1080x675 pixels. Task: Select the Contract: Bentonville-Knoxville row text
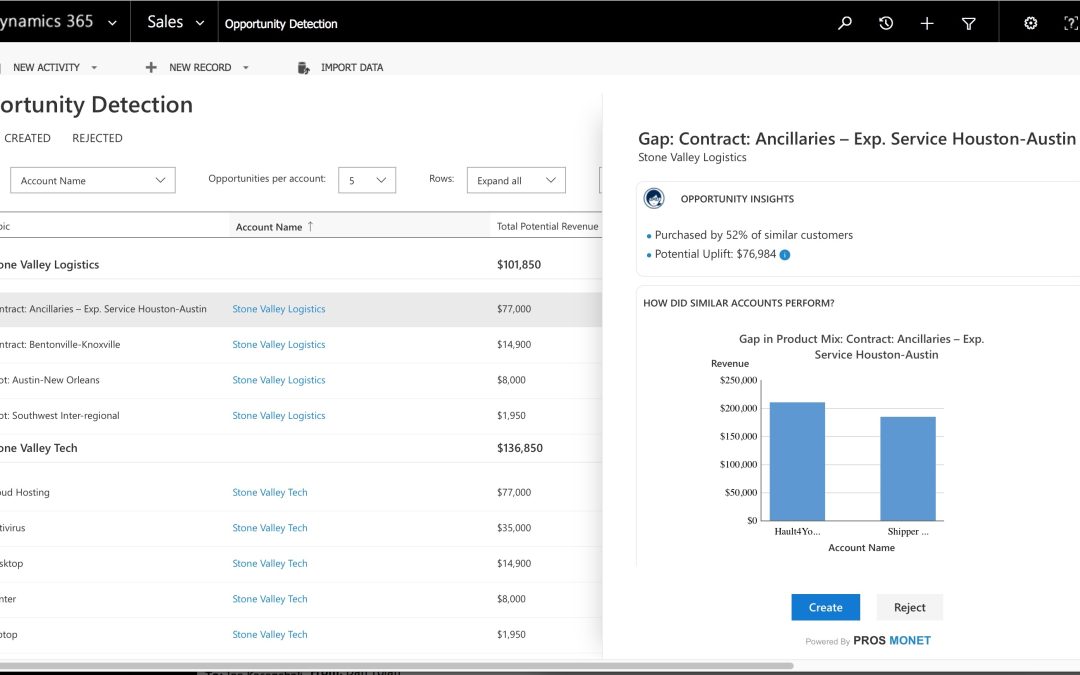(x=60, y=344)
